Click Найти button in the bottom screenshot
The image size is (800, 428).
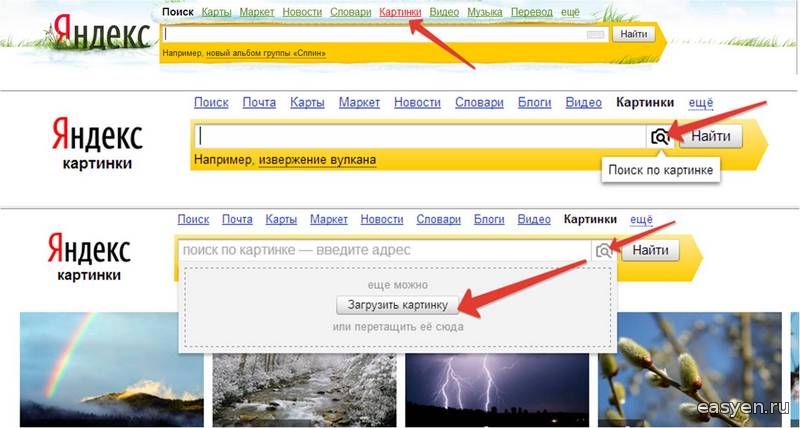pyautogui.click(x=651, y=250)
